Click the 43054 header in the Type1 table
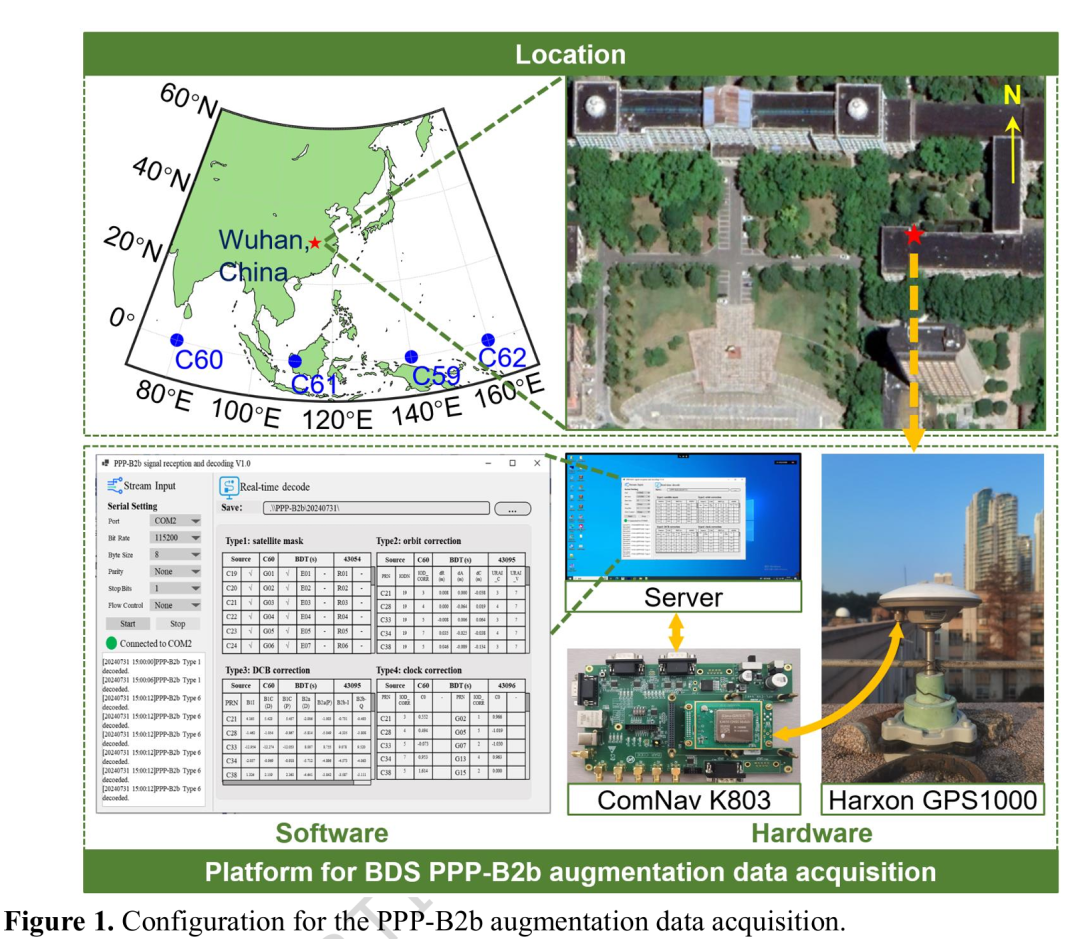 point(352,559)
